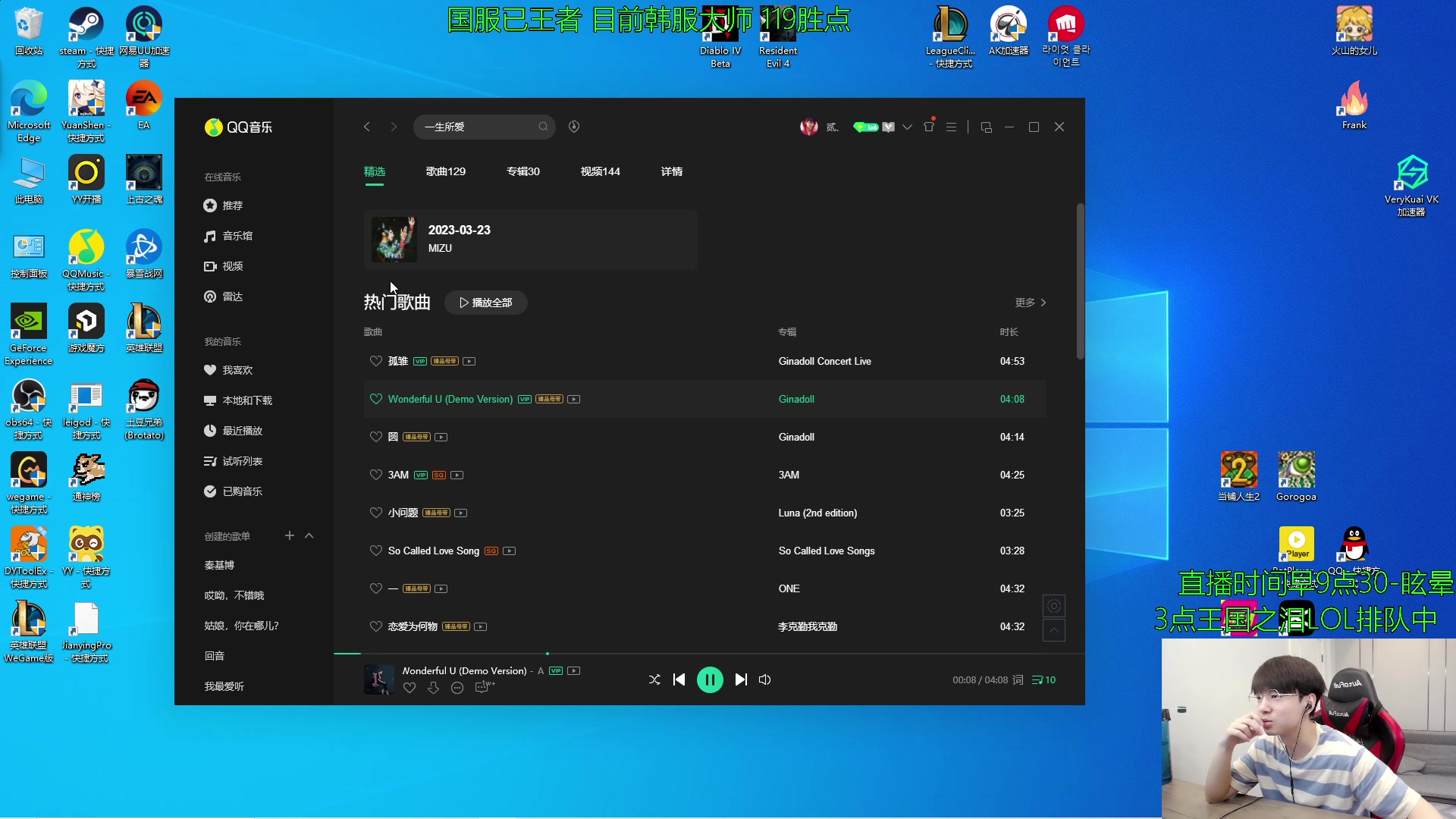
Task: Open album link Ginadoll Concert Live
Action: click(824, 361)
